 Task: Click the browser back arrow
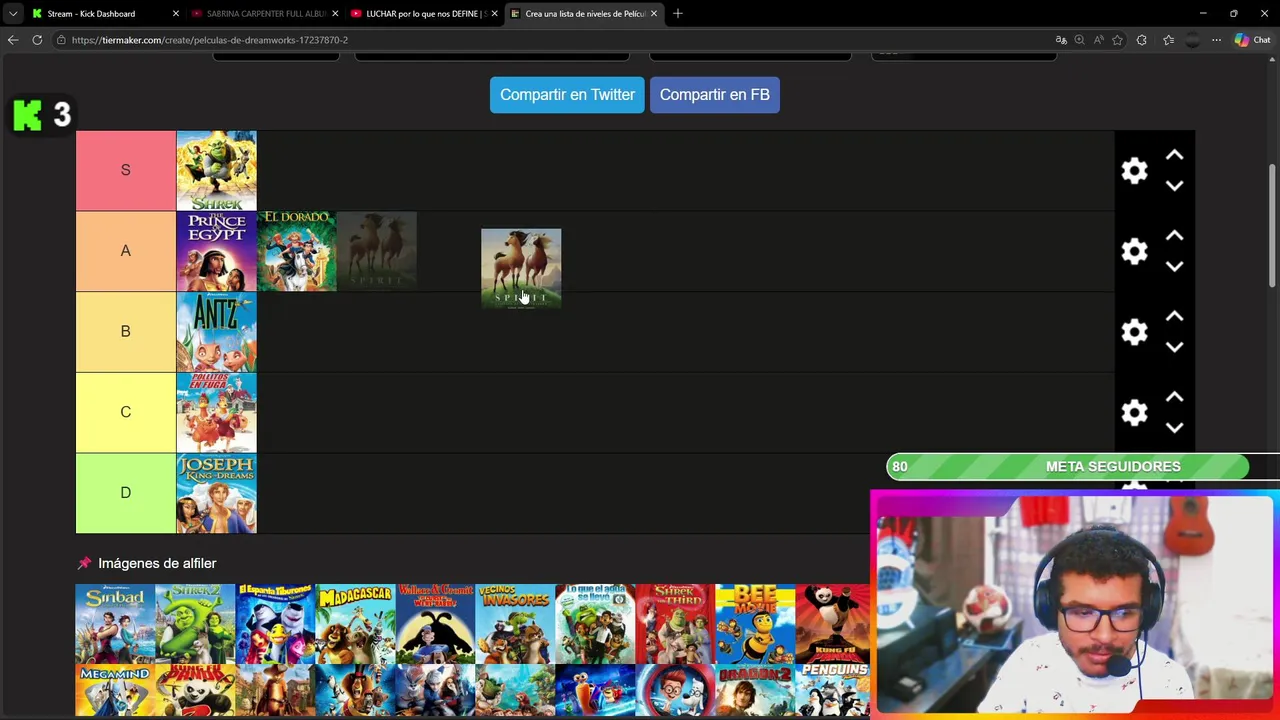click(13, 40)
